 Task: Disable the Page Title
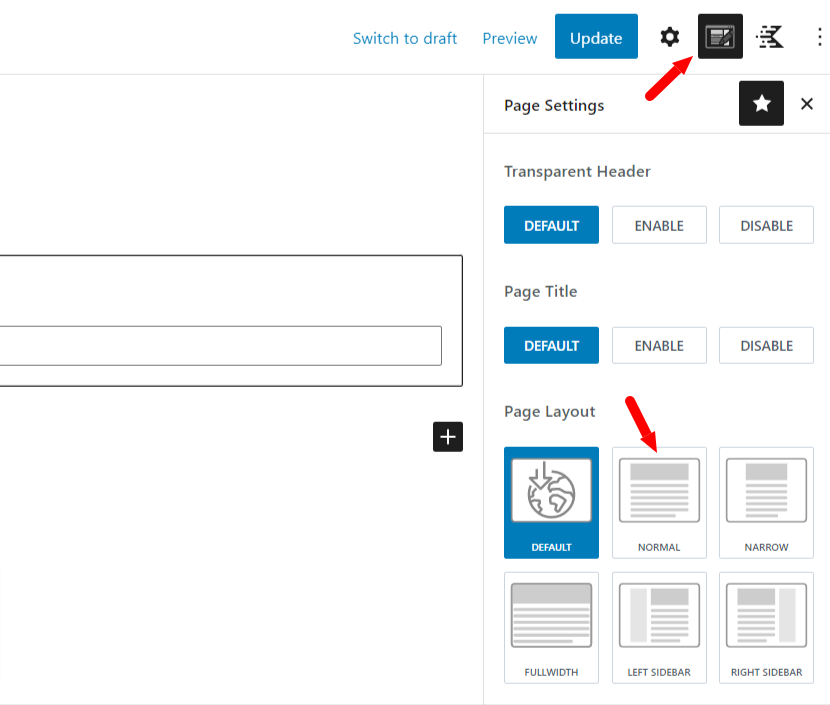click(766, 345)
